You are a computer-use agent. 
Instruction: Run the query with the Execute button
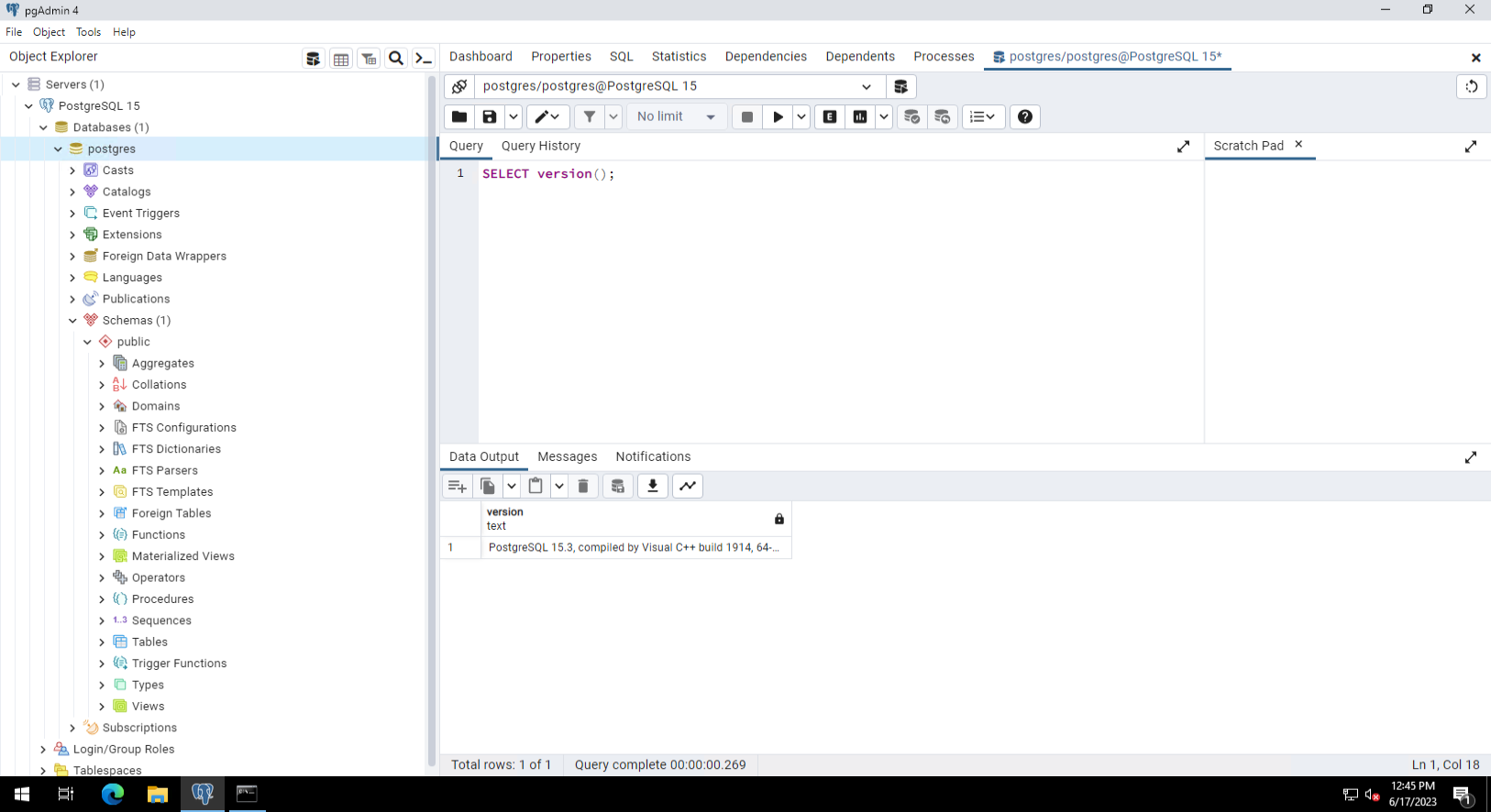[x=778, y=117]
